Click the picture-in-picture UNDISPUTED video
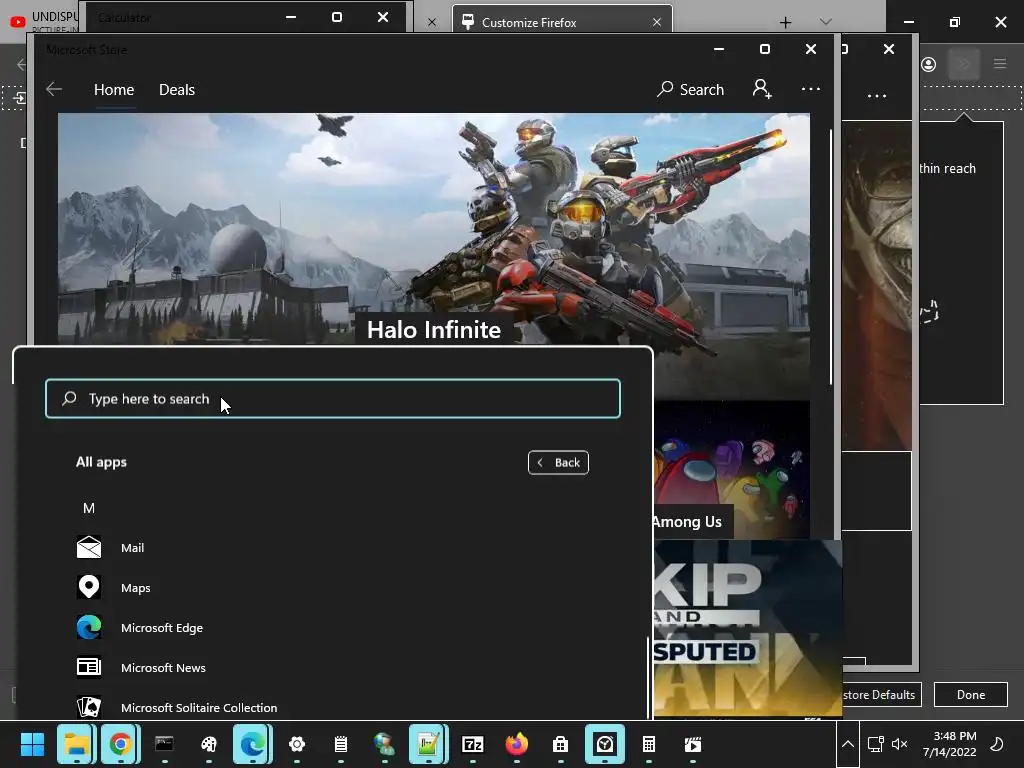This screenshot has width=1024, height=768. [x=747, y=628]
